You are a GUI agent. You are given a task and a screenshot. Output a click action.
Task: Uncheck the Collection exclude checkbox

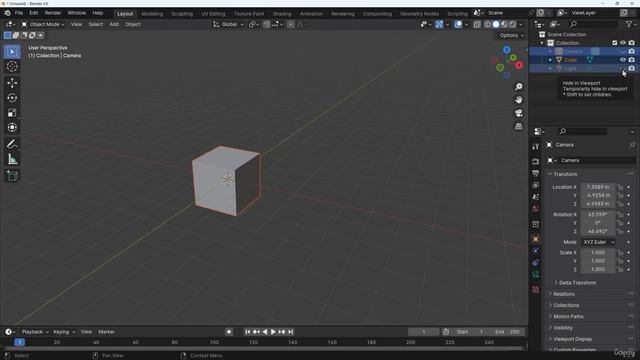615,43
